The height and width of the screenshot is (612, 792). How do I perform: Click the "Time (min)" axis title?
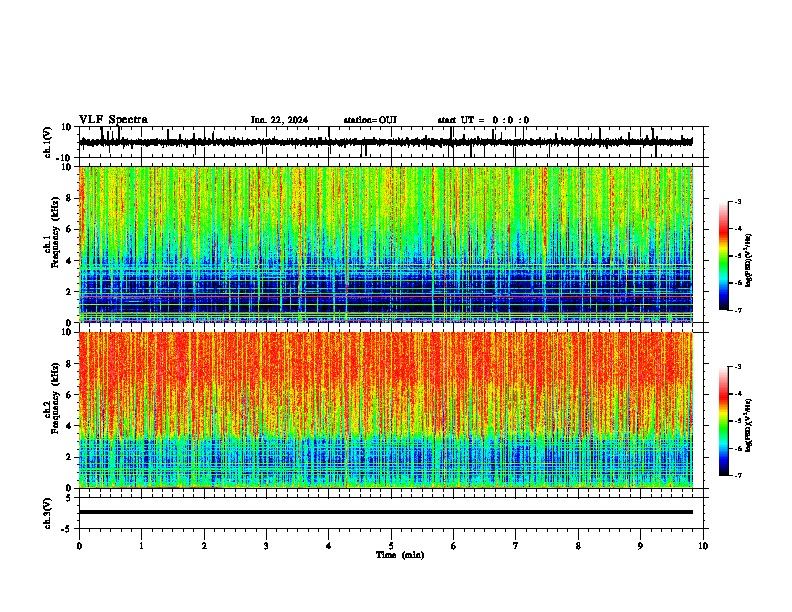[x=400, y=555]
